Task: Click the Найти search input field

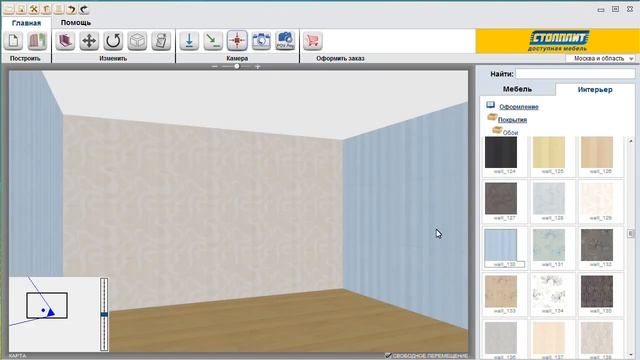Action: [x=575, y=74]
